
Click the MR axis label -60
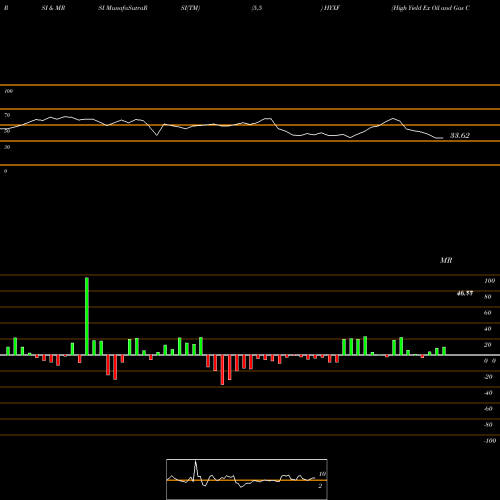[488, 409]
